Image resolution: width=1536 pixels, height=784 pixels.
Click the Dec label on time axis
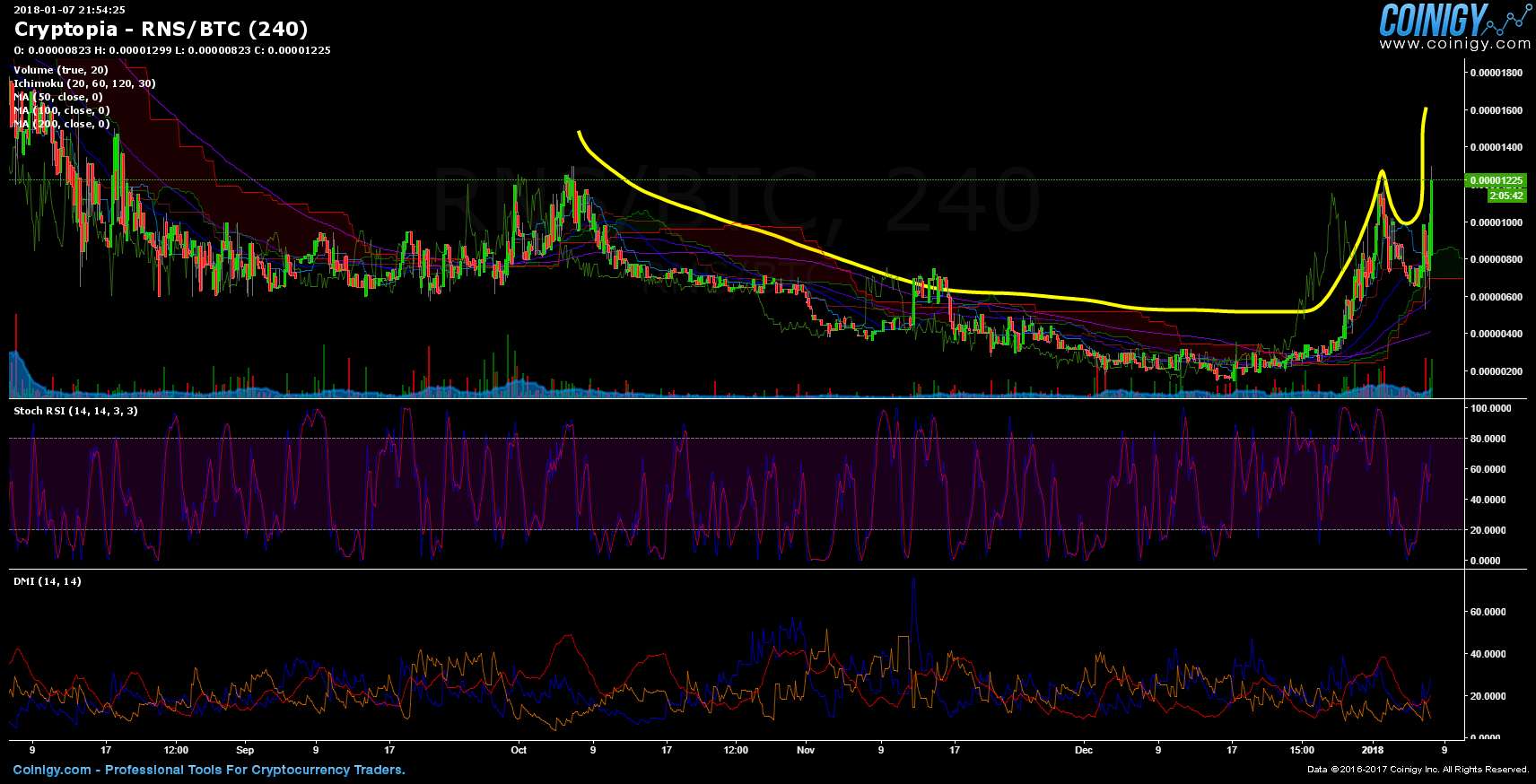tap(1084, 750)
